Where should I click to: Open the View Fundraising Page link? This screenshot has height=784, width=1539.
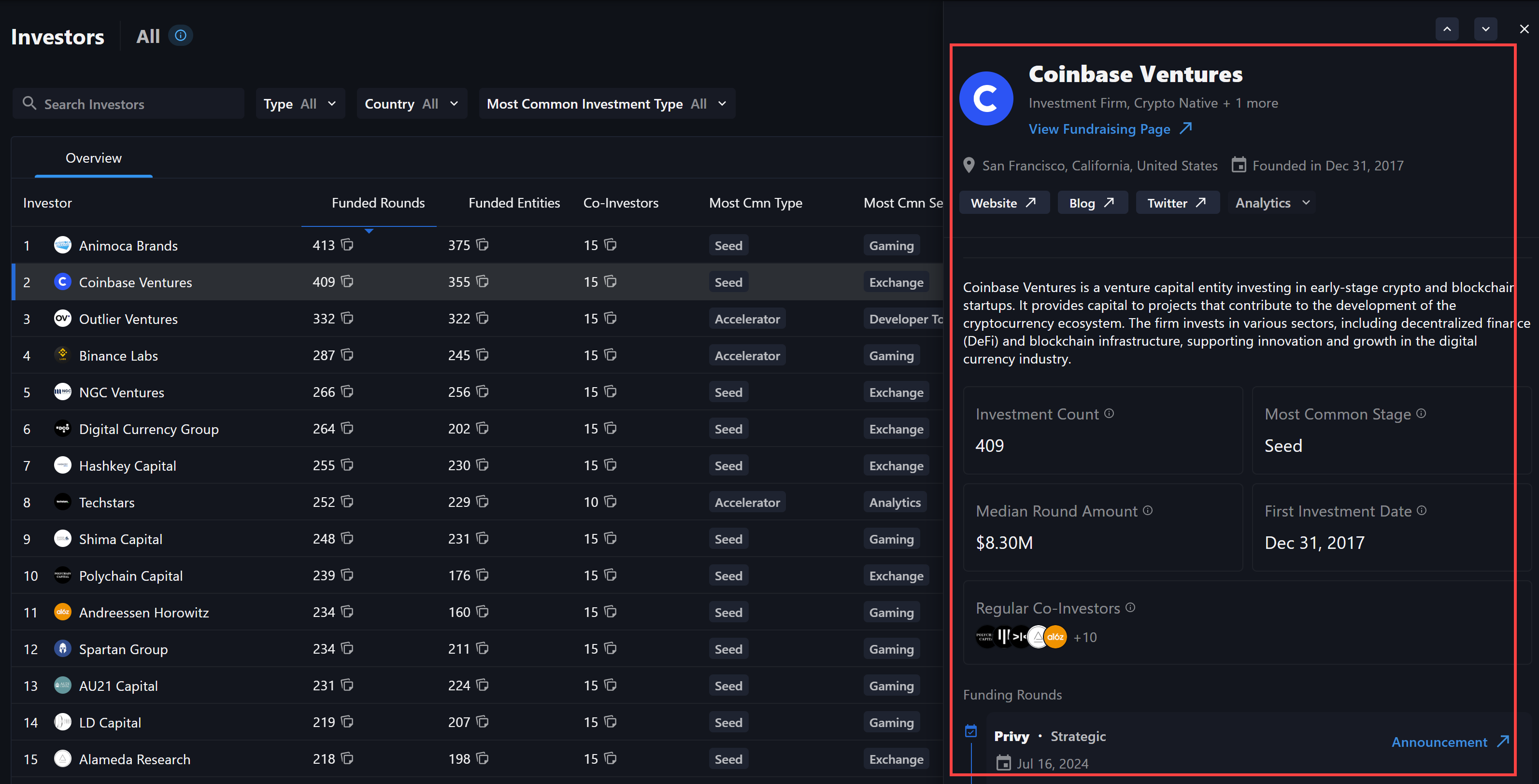pos(1110,129)
